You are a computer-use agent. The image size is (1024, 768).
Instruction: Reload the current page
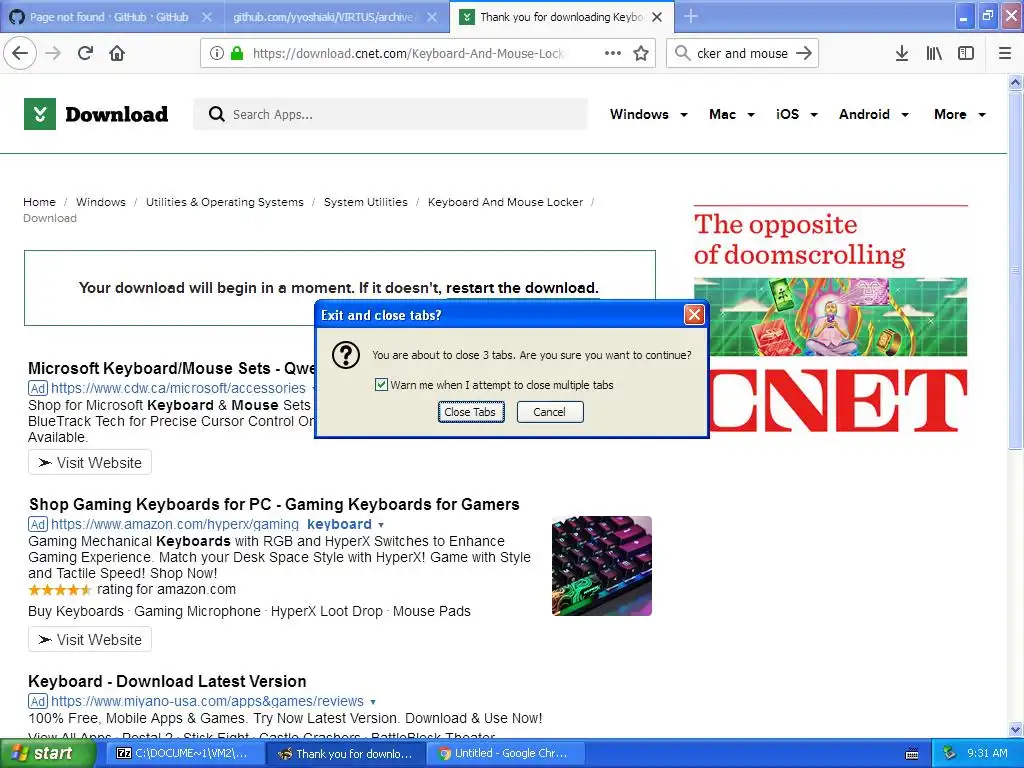pos(85,54)
